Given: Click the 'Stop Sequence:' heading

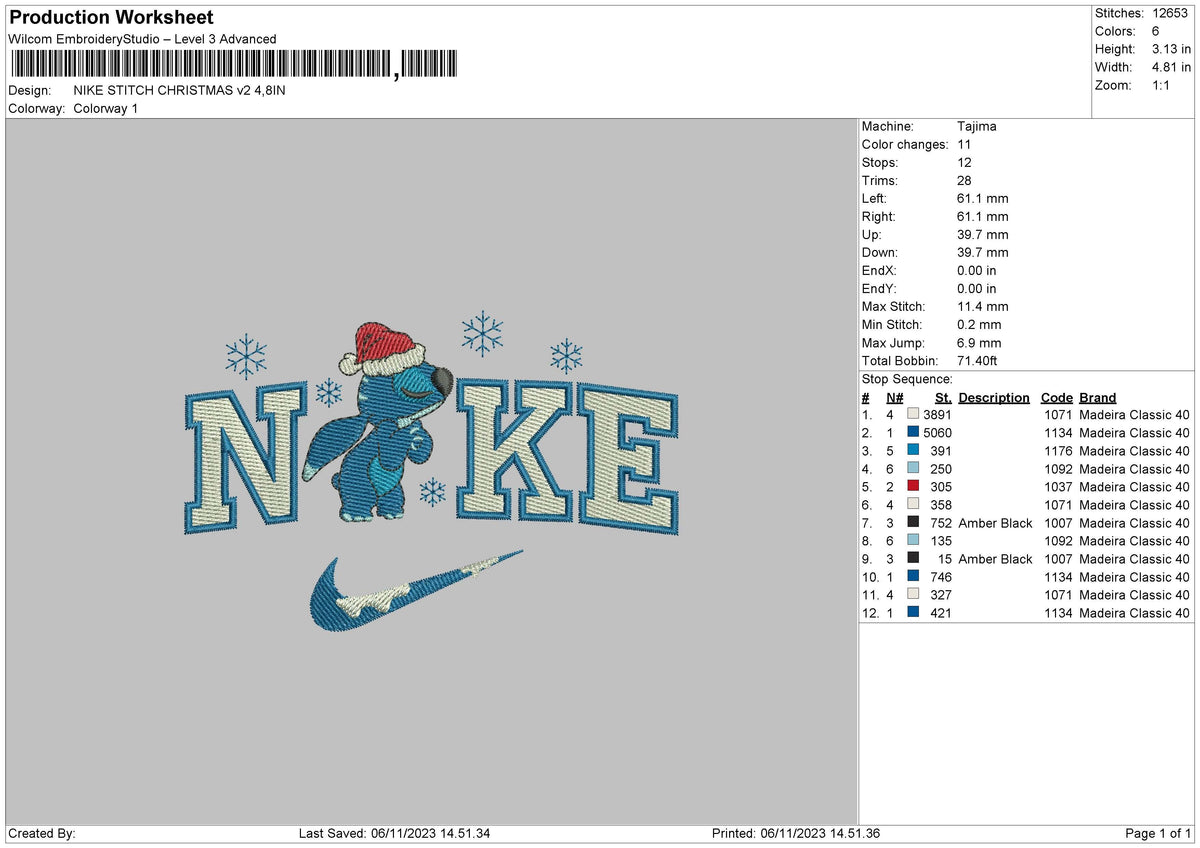Looking at the screenshot, I should click(x=907, y=379).
